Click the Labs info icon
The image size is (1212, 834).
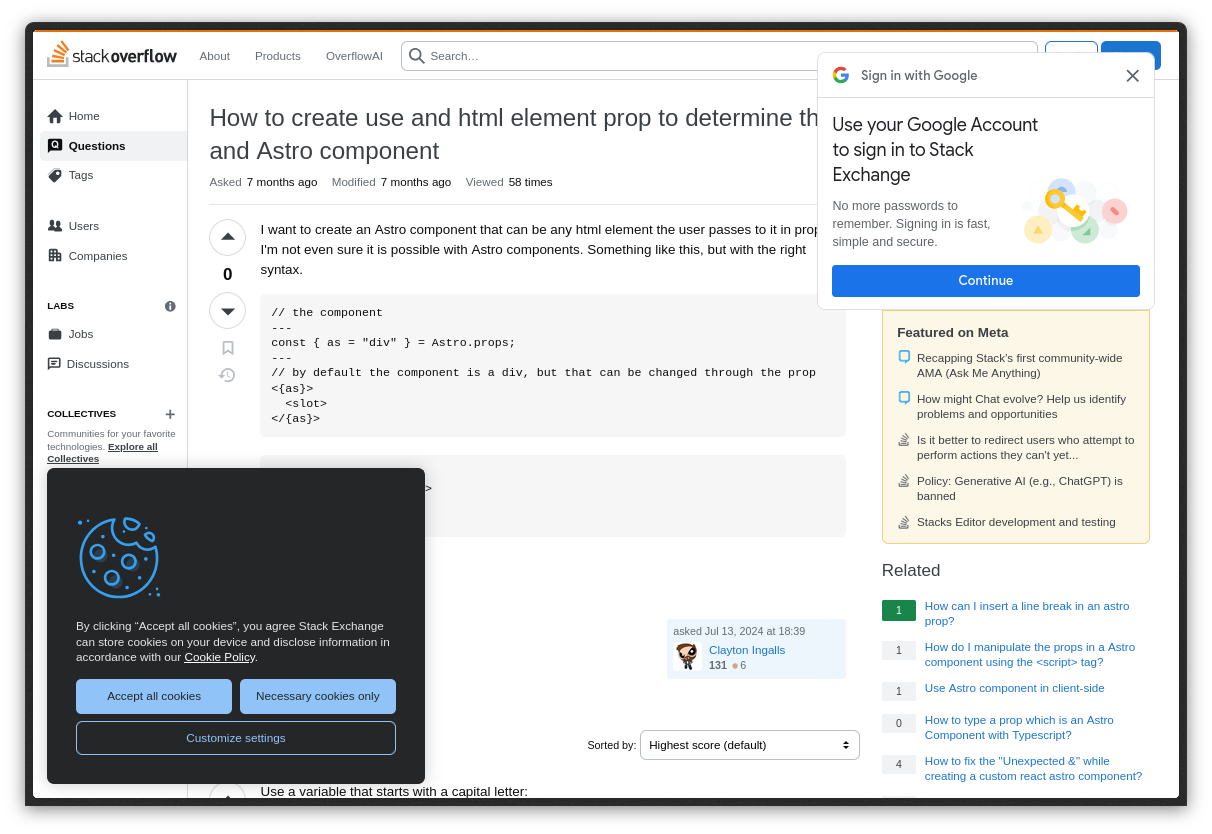click(170, 306)
